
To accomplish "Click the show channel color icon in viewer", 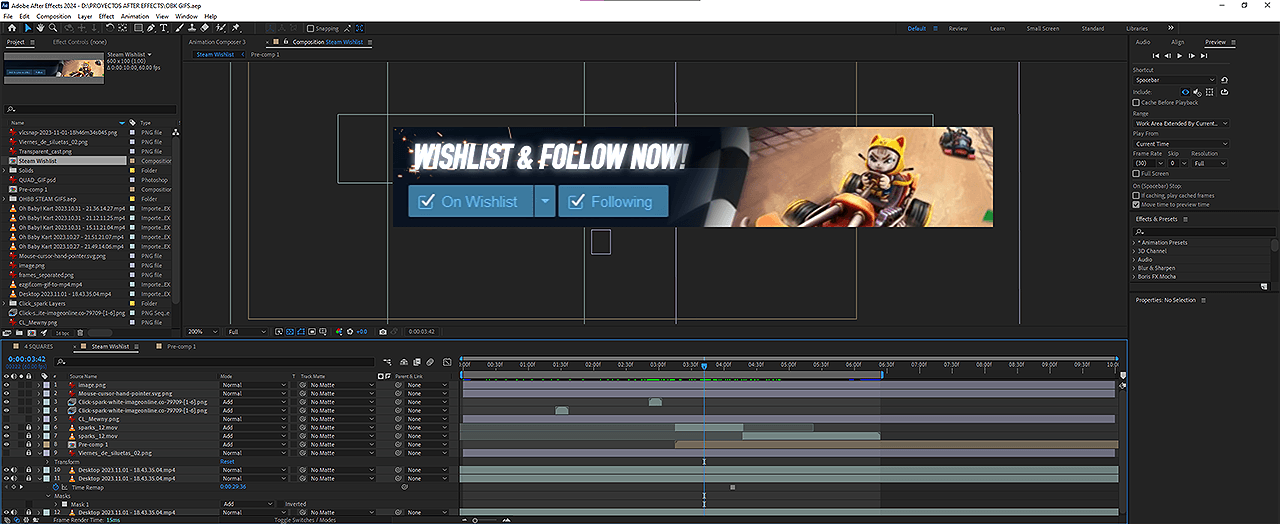I will coord(339,332).
